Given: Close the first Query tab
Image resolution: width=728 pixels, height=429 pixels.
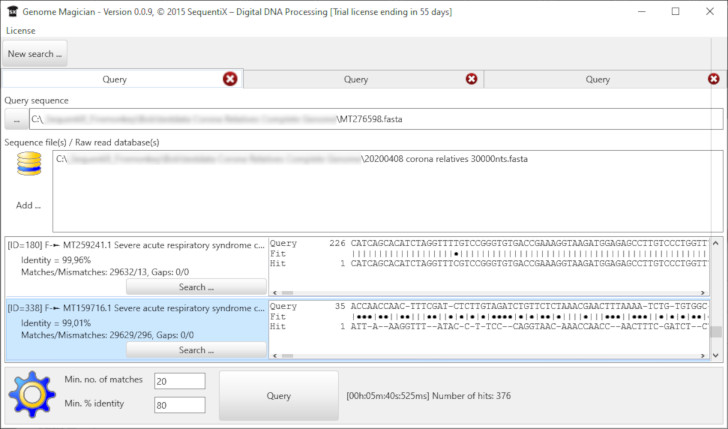Looking at the screenshot, I should click(x=230, y=79).
